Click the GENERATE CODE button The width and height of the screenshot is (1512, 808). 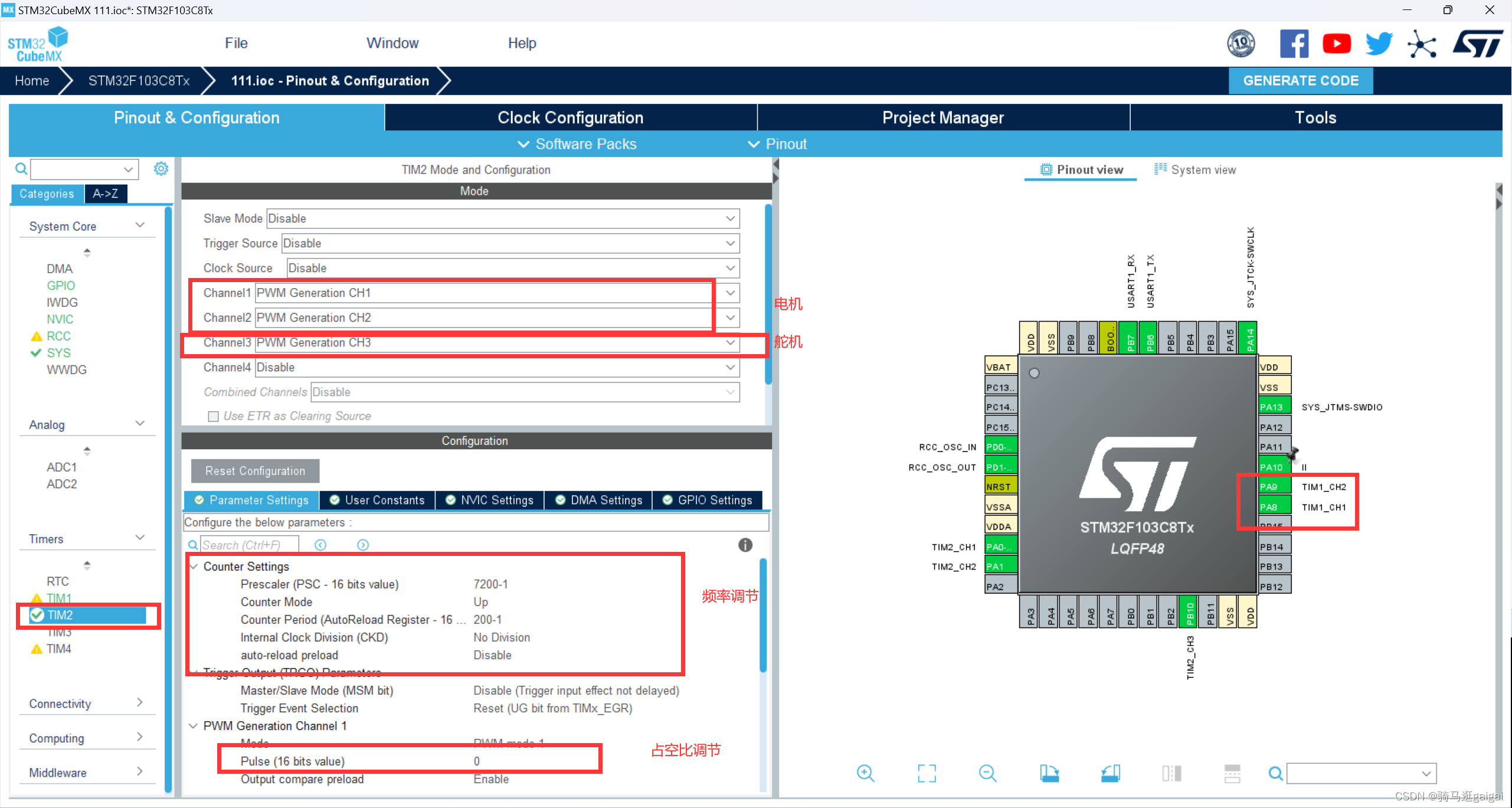[1300, 80]
